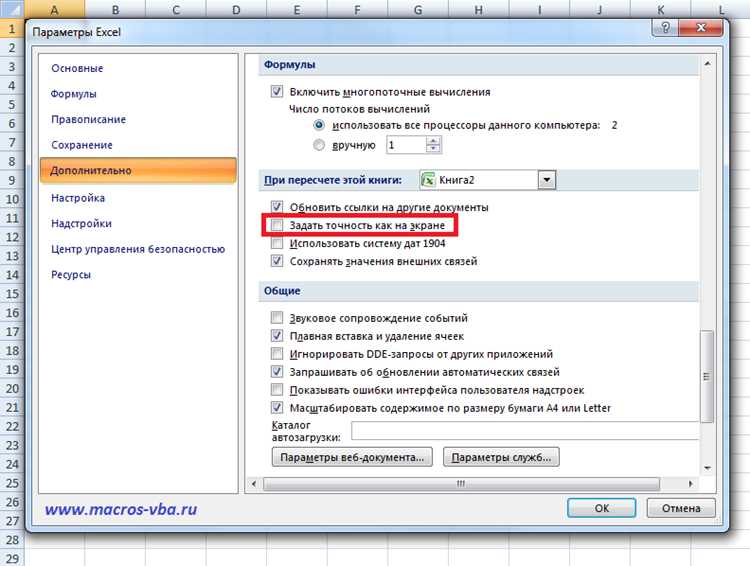Toggle Запрашивать об обновлении автоматических связей
Viewport: 750px width, 566px height.
[276, 371]
